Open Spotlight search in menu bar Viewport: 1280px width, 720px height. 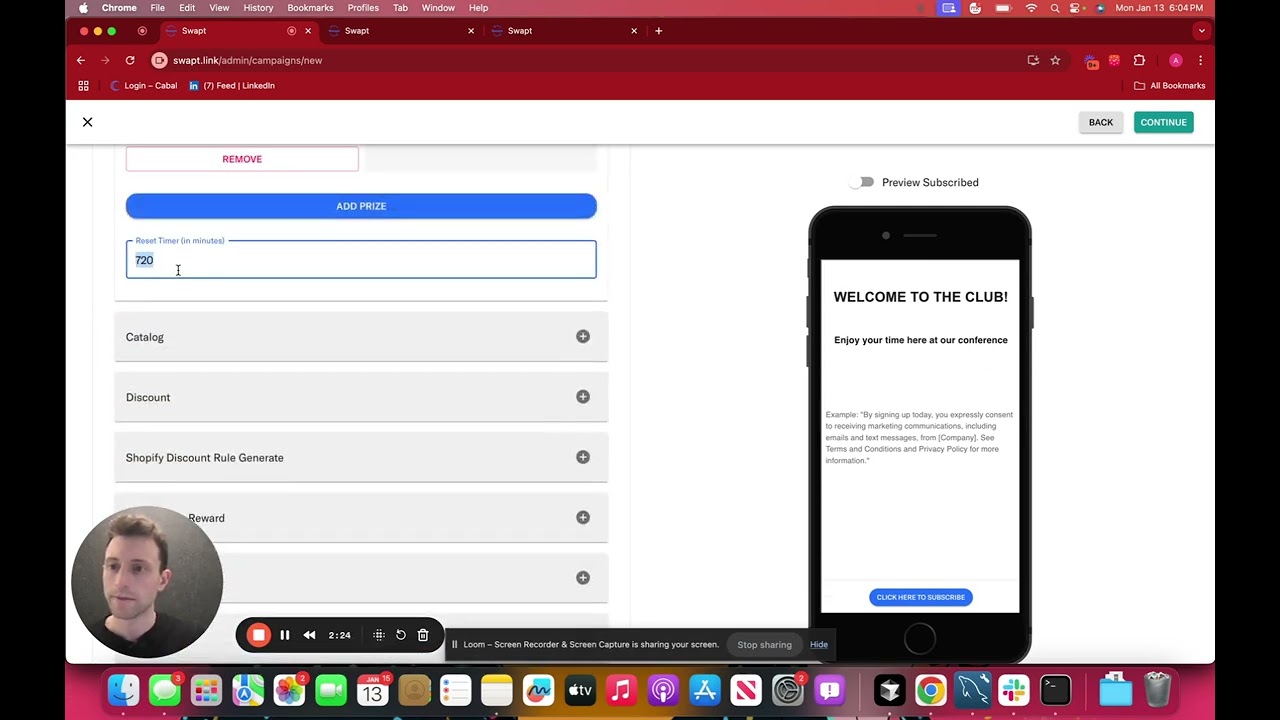coord(1055,8)
